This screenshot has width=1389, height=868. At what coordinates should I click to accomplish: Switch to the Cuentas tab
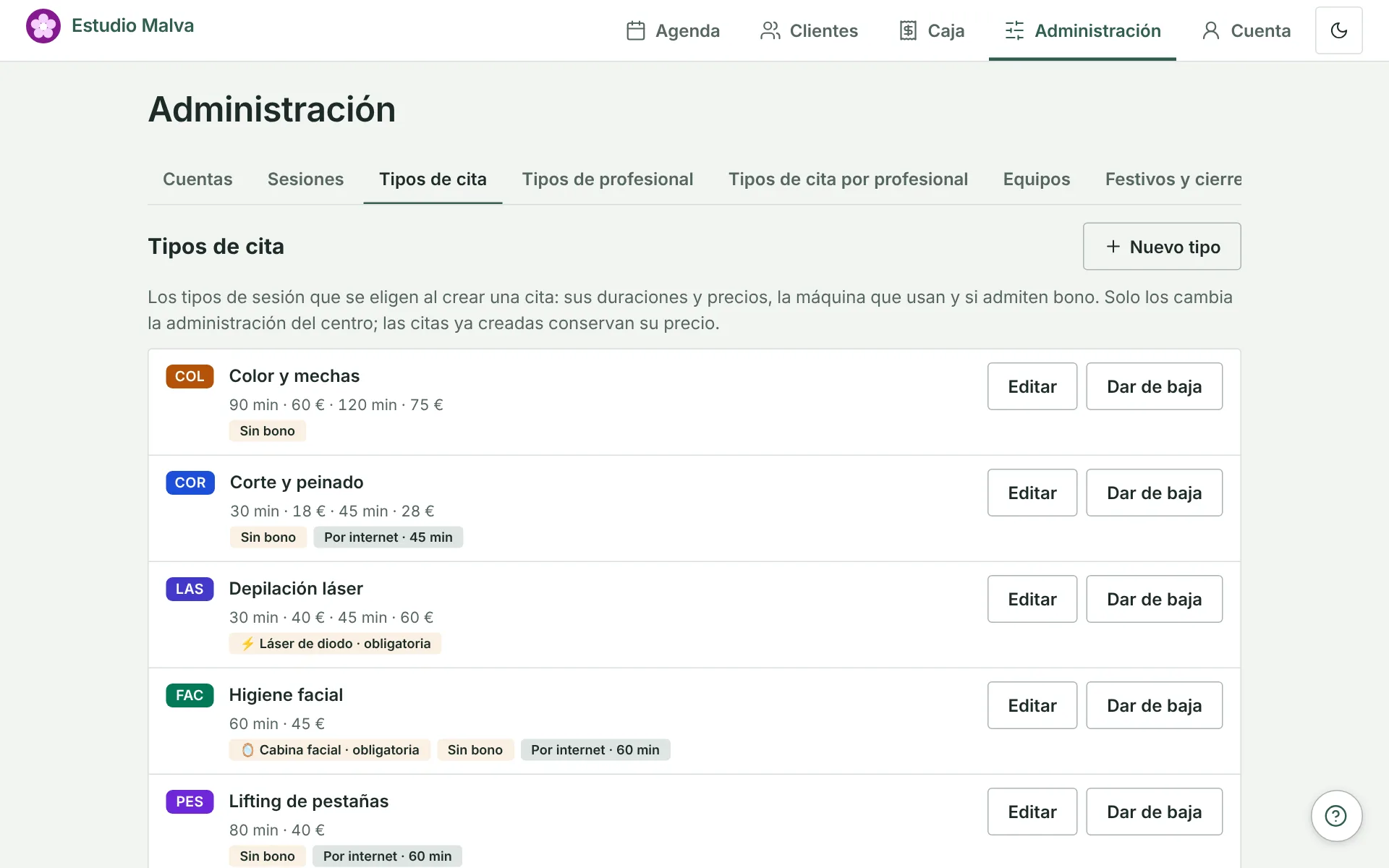(x=197, y=179)
